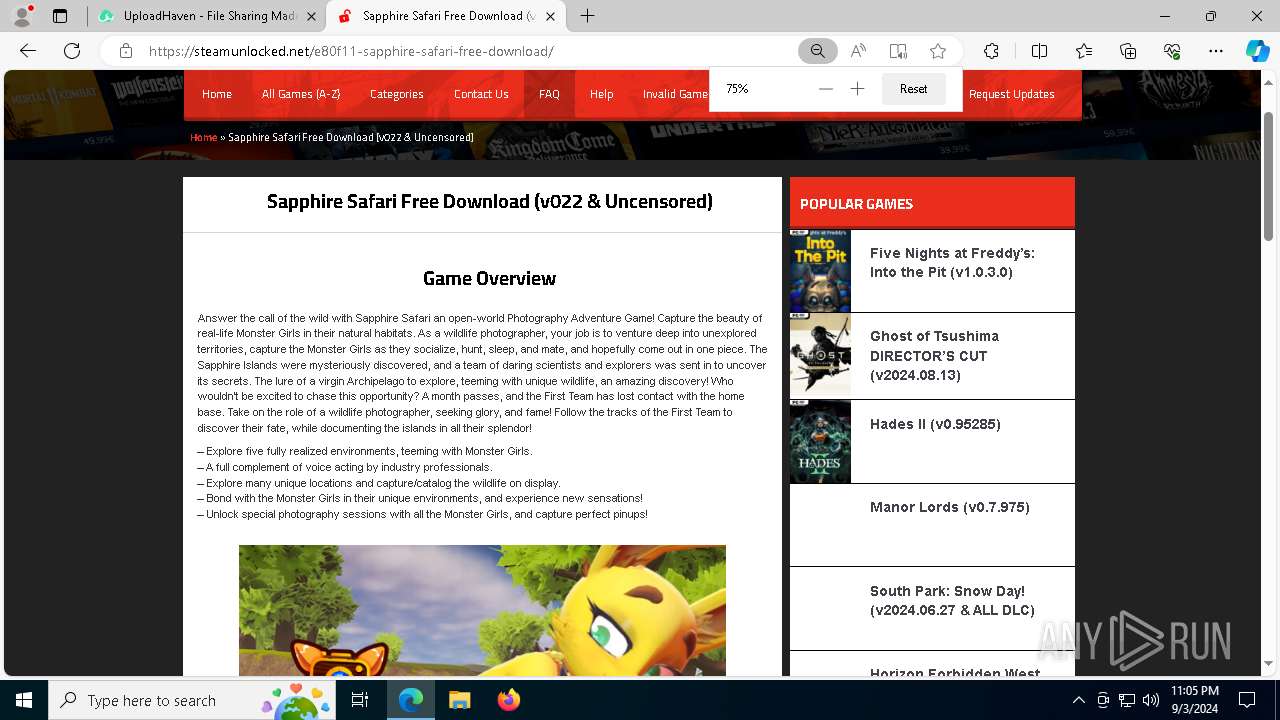Go back with the back arrow
Viewport: 1280px width, 720px height.
(x=28, y=51)
